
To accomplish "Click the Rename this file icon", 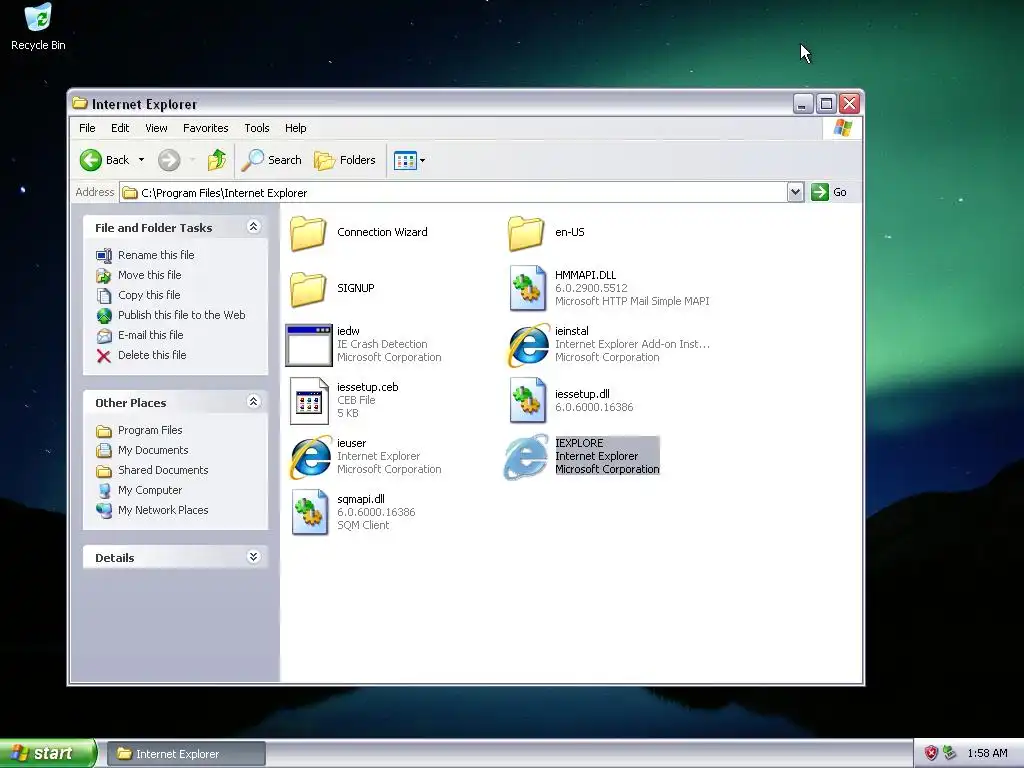I will tap(104, 255).
